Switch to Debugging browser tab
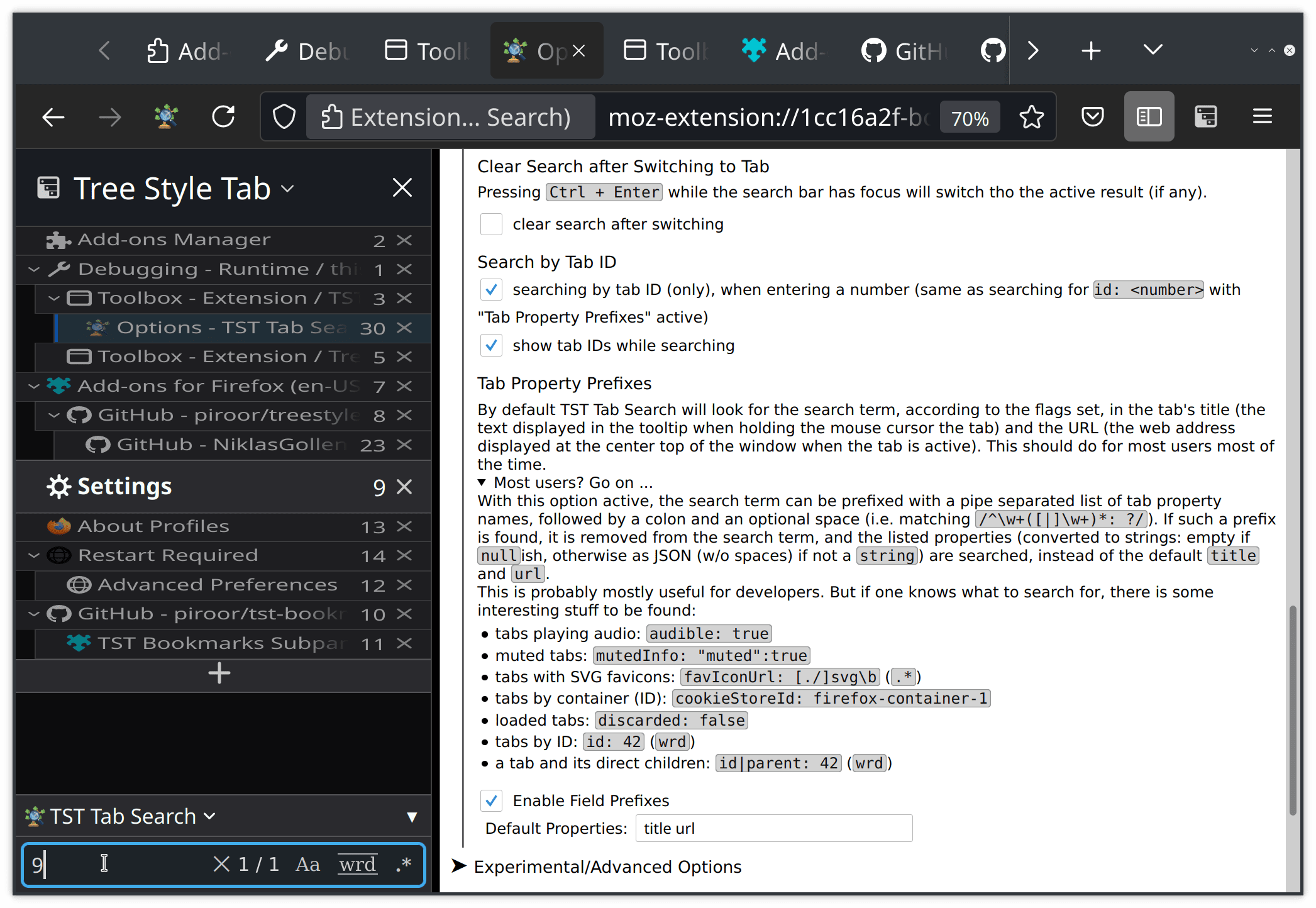 point(307,51)
